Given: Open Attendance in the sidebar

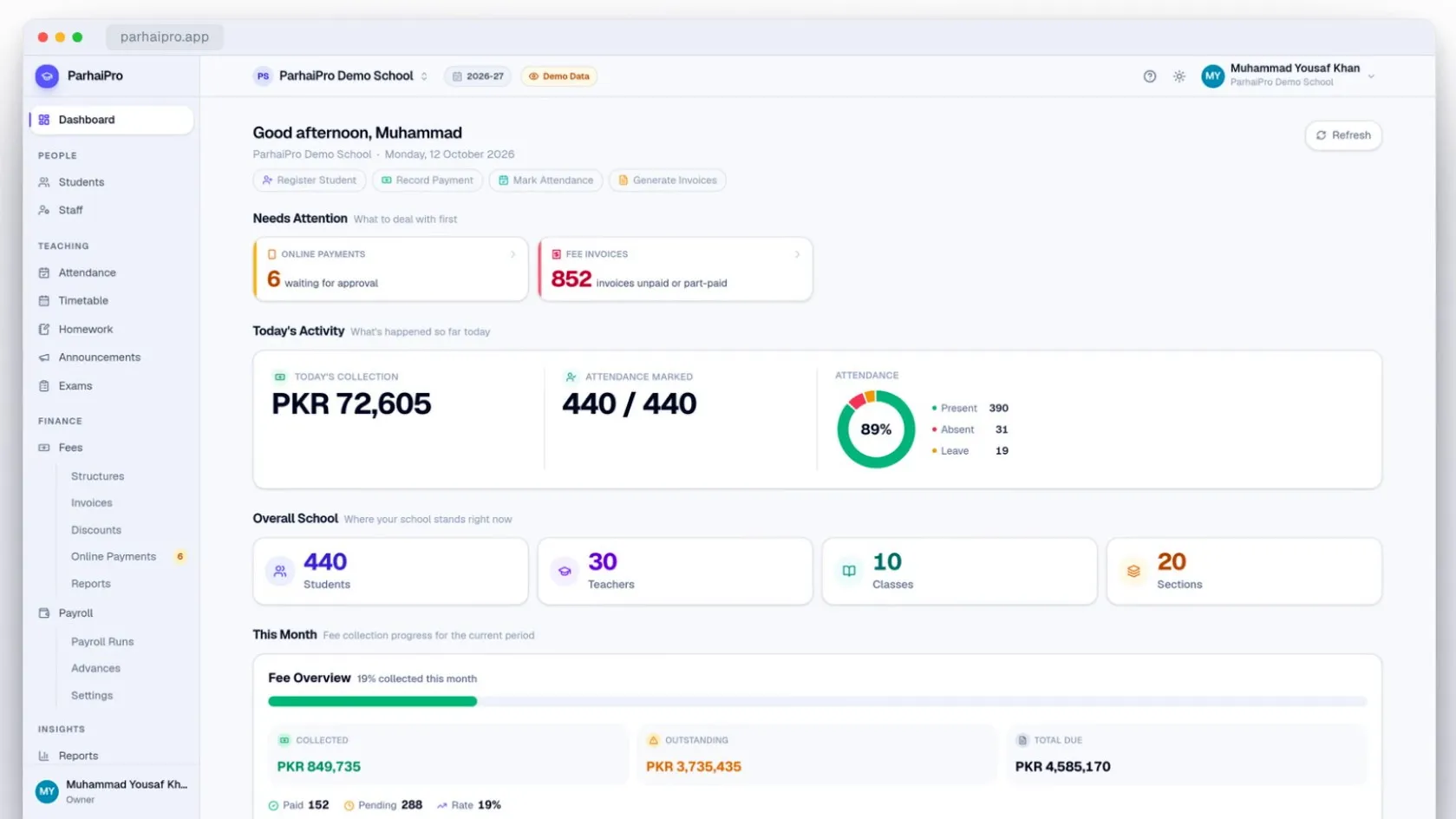Looking at the screenshot, I should (x=111, y=272).
